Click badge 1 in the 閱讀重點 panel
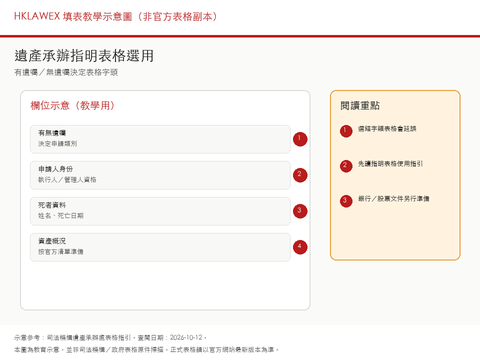480x360 pixels. point(346,131)
